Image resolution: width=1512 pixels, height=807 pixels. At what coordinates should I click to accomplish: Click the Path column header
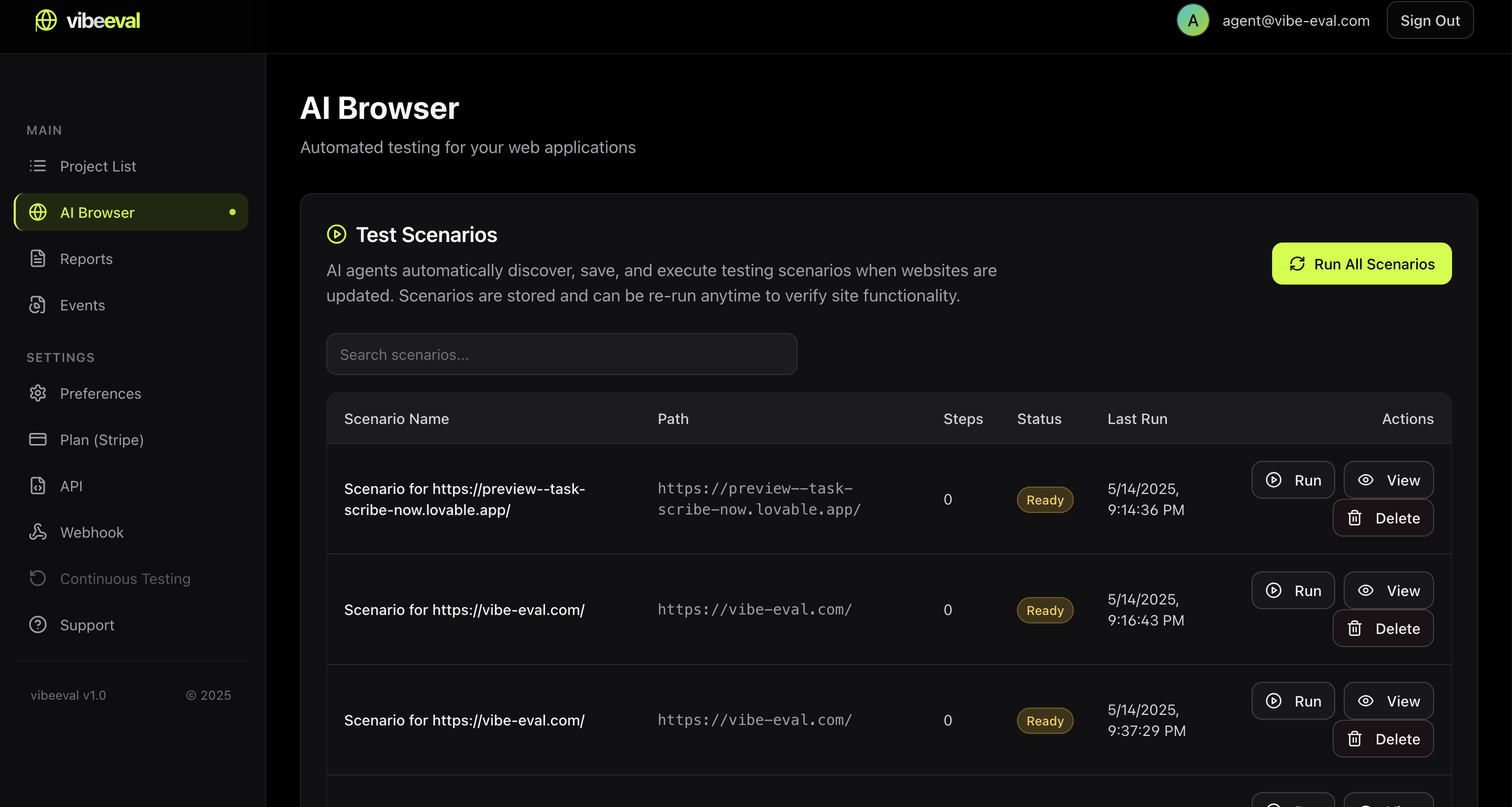click(673, 419)
